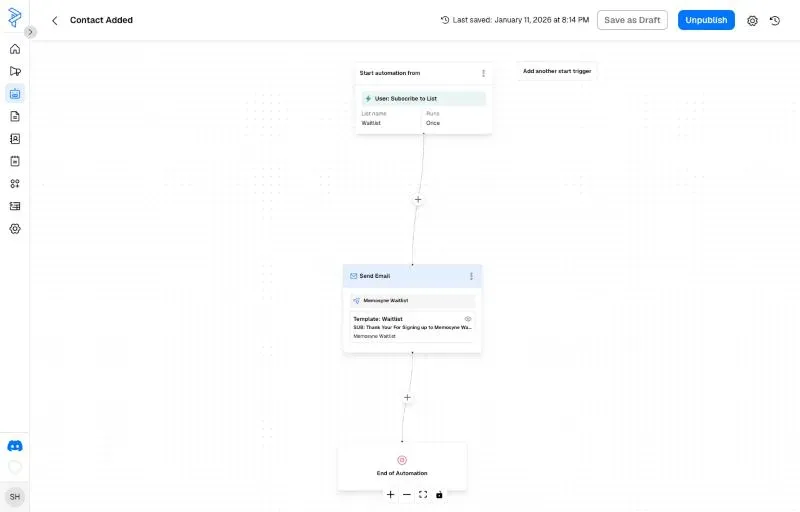Click the Once runs value
Image resolution: width=800 pixels, height=512 pixels.
433,123
